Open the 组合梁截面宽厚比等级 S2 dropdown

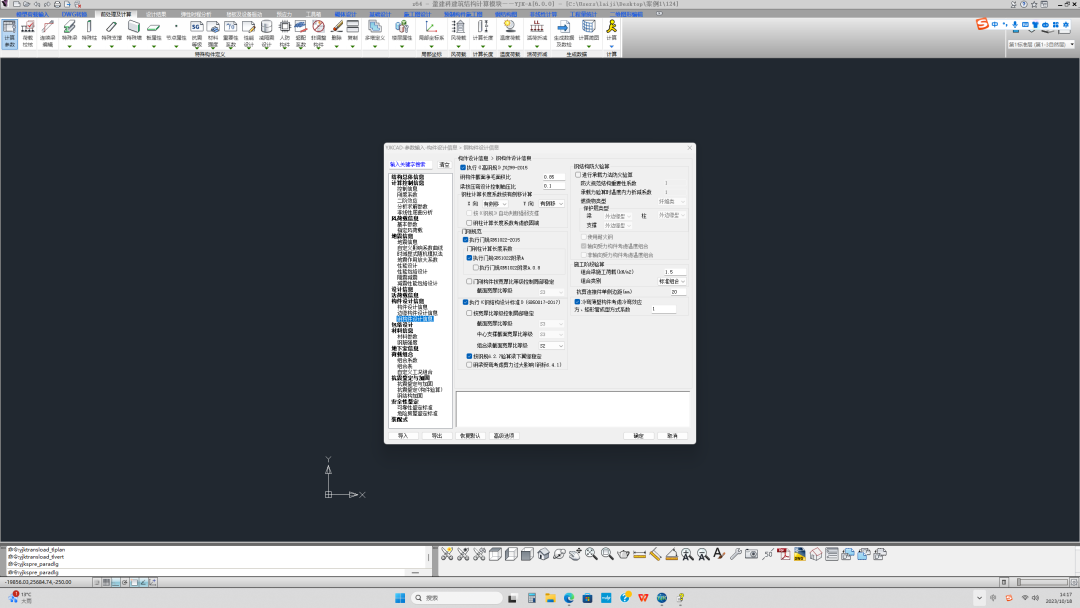552,346
